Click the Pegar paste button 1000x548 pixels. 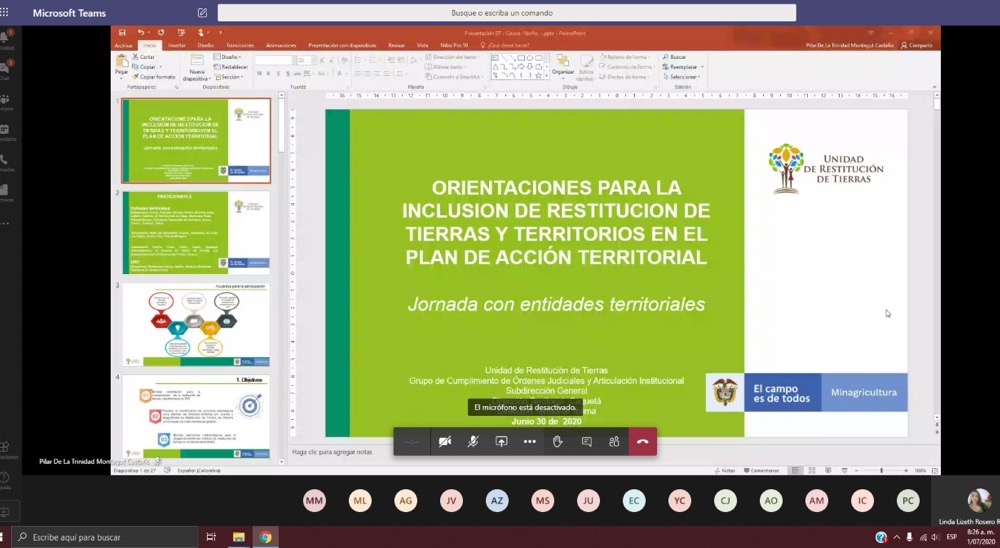[121, 66]
